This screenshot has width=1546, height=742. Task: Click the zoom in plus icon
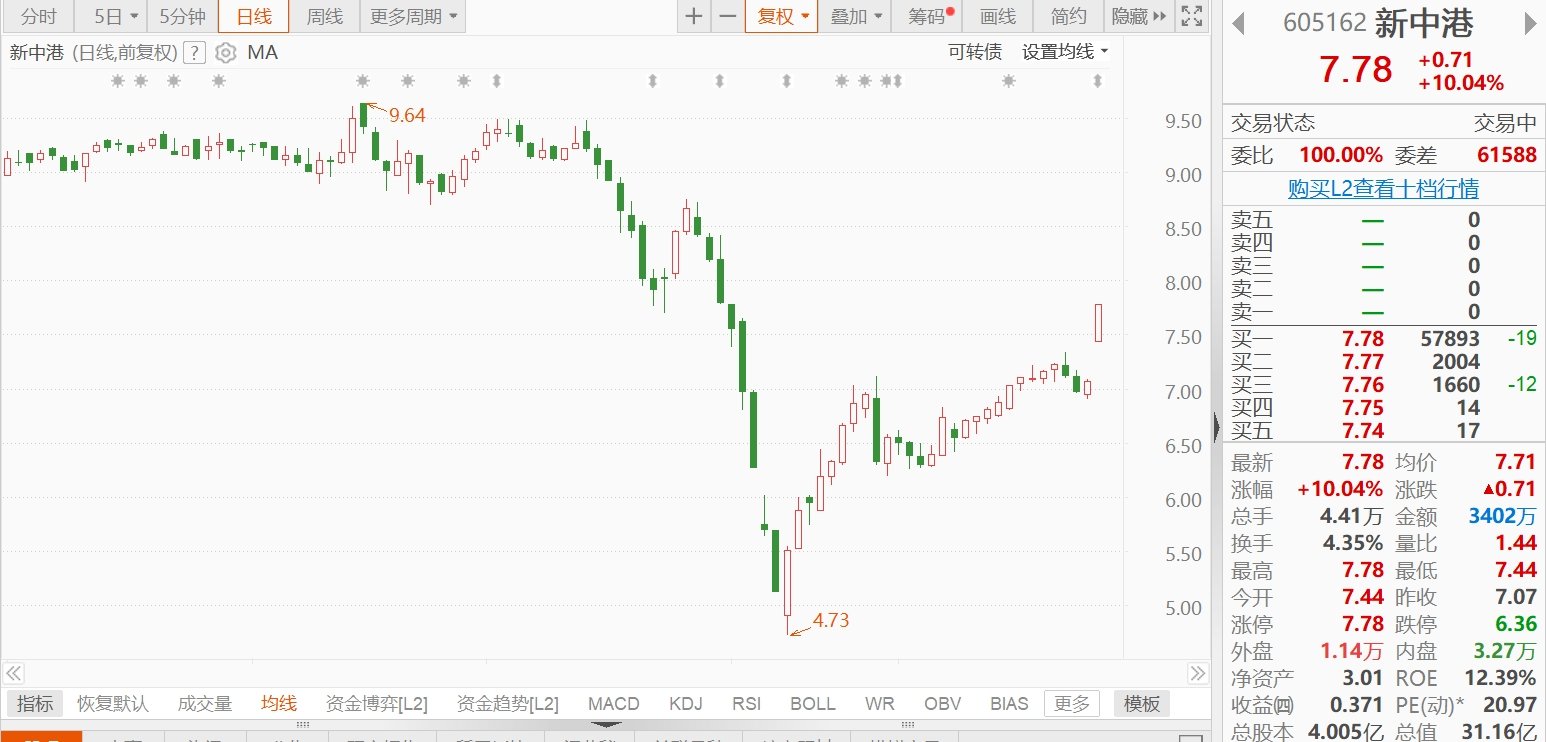point(693,16)
